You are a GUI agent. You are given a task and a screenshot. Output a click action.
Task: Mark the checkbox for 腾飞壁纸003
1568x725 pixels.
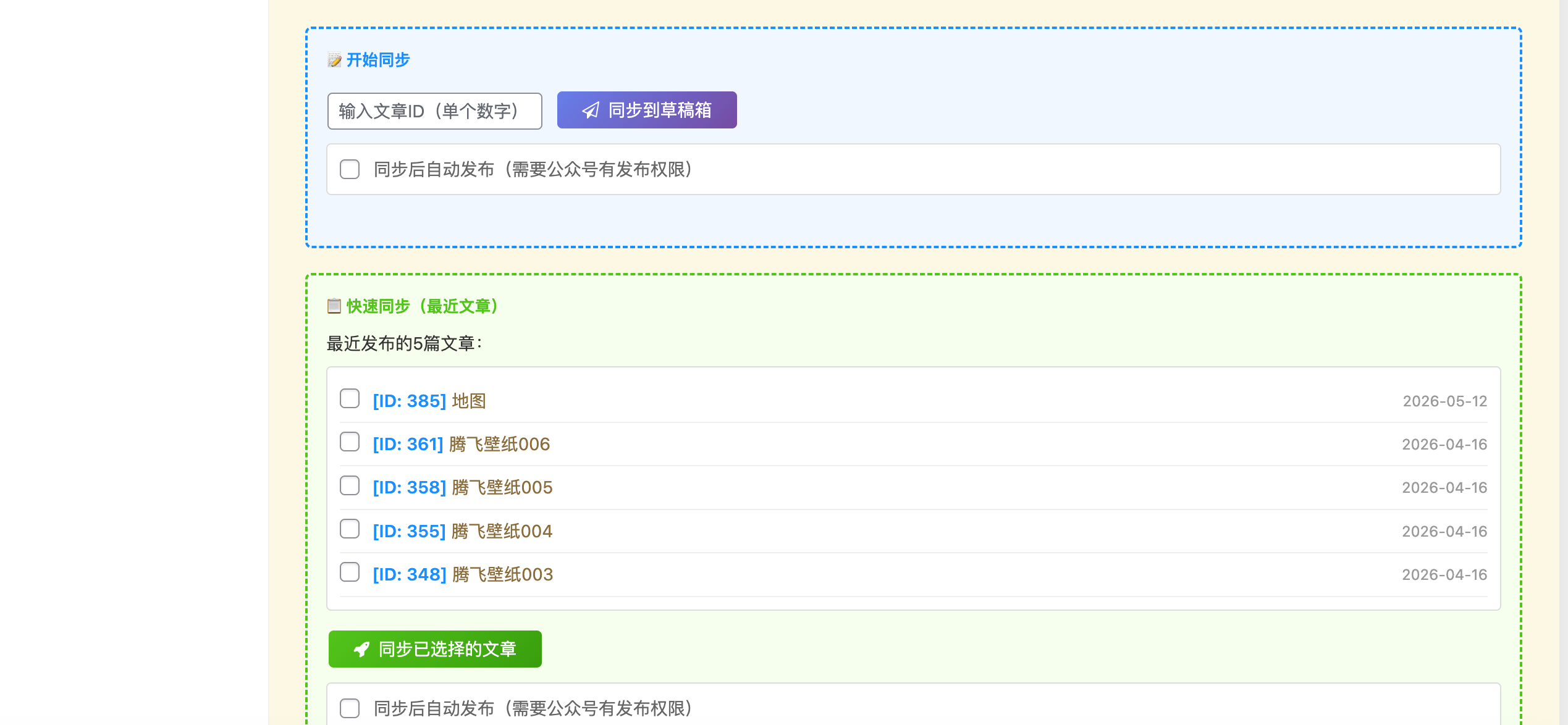click(x=350, y=572)
